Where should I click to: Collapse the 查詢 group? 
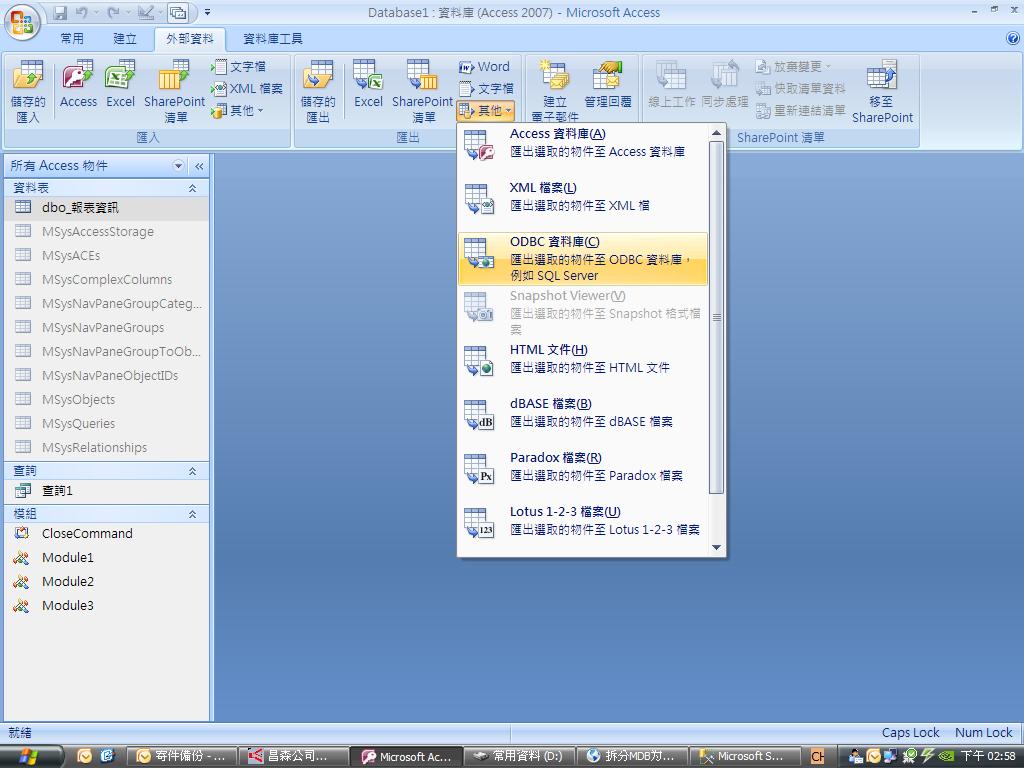193,471
